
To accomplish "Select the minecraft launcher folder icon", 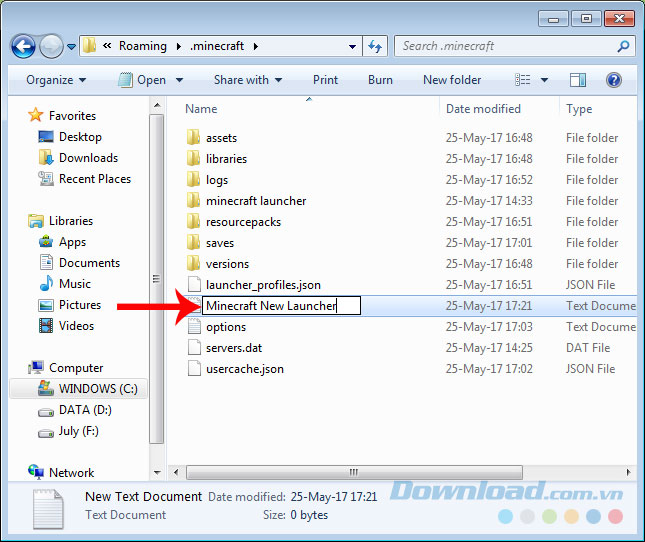I will pyautogui.click(x=193, y=200).
